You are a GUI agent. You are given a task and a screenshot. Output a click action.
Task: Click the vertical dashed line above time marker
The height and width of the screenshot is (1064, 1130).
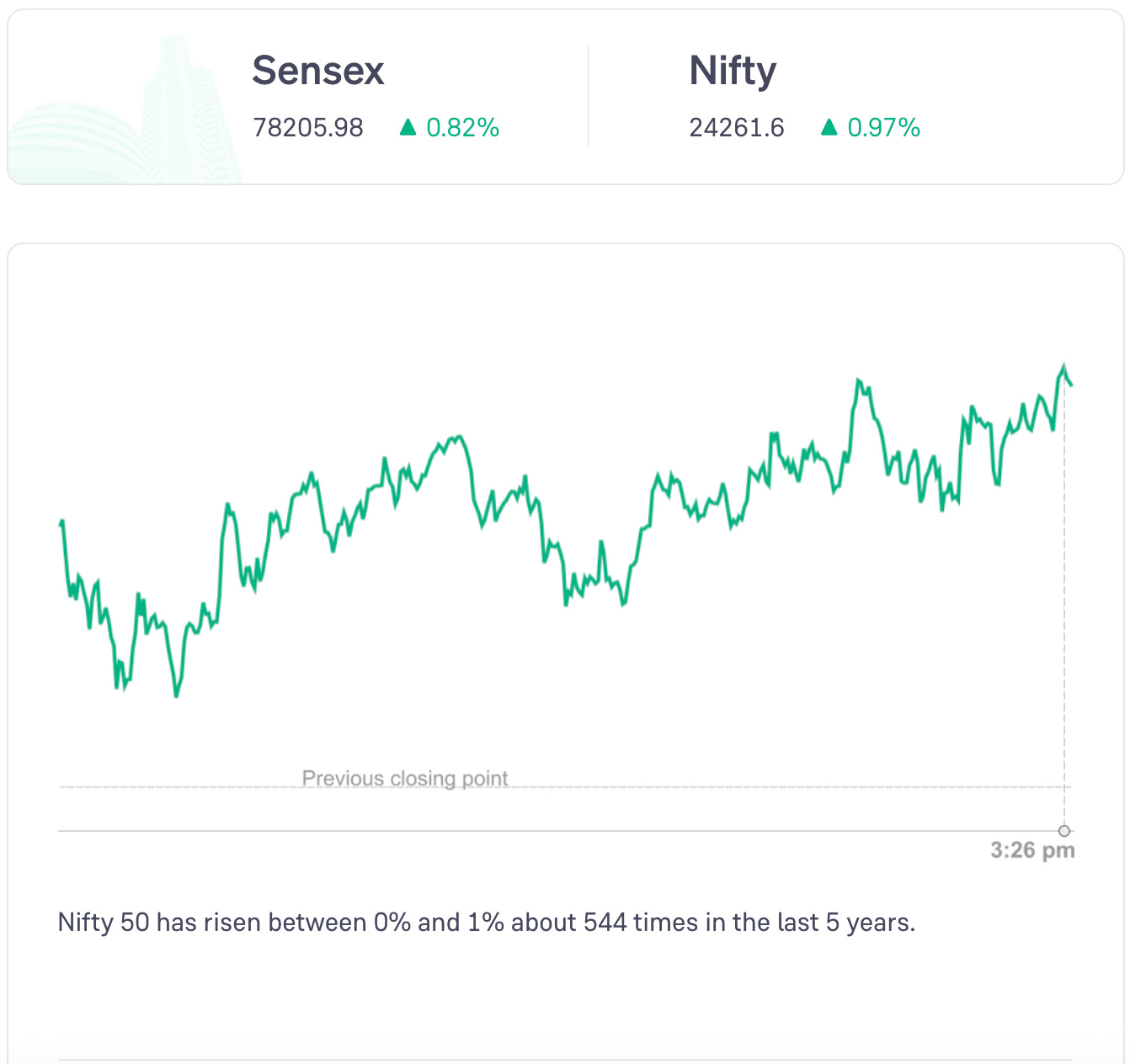(x=1064, y=606)
